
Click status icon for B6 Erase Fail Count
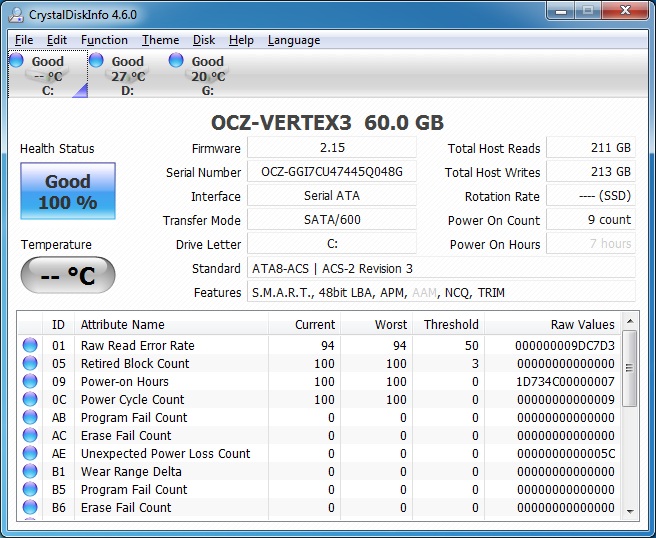[x=30, y=507]
